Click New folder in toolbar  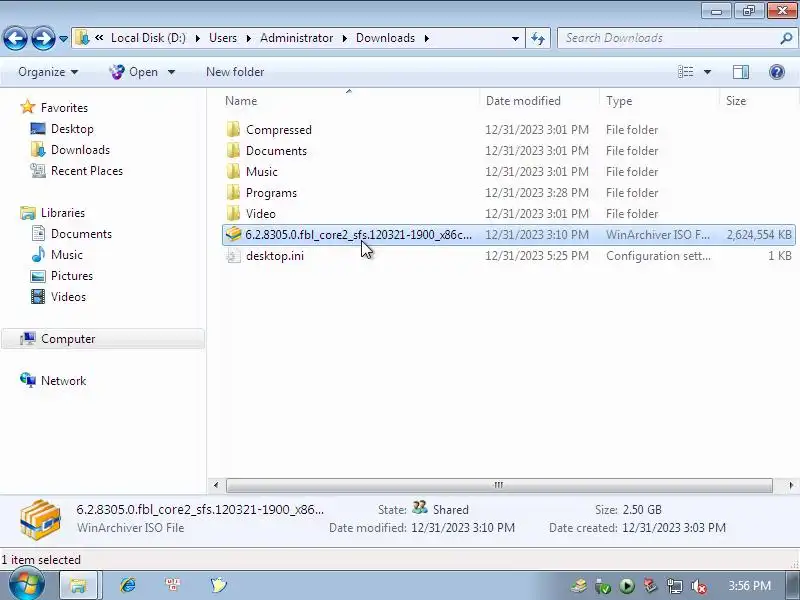coord(235,72)
